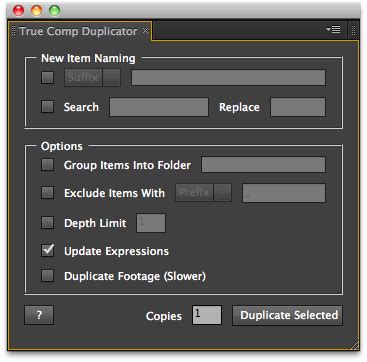The image size is (367, 362).
Task: Click the green zoom window button
Action: (x=55, y=10)
